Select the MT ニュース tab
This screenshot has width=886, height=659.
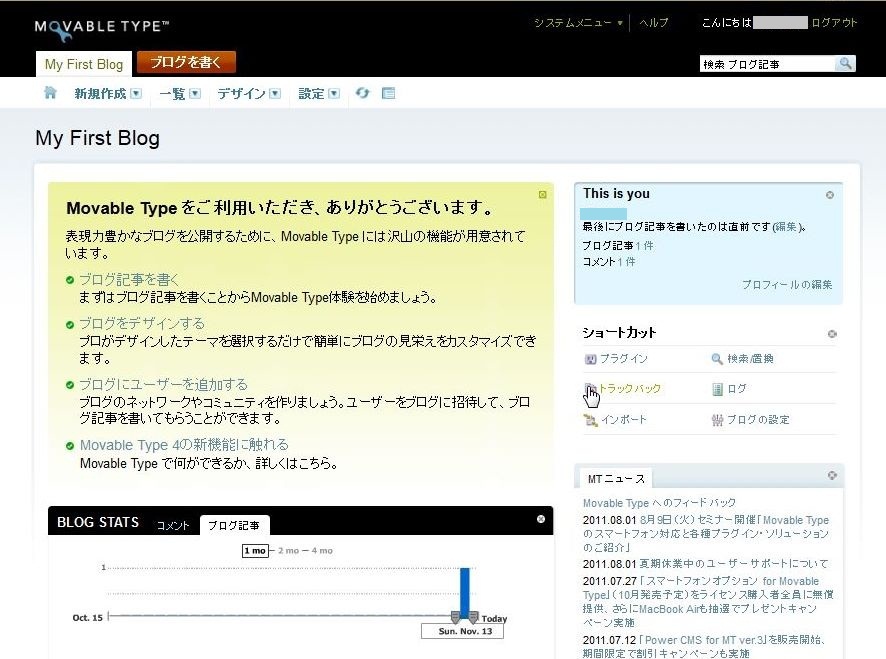(616, 479)
